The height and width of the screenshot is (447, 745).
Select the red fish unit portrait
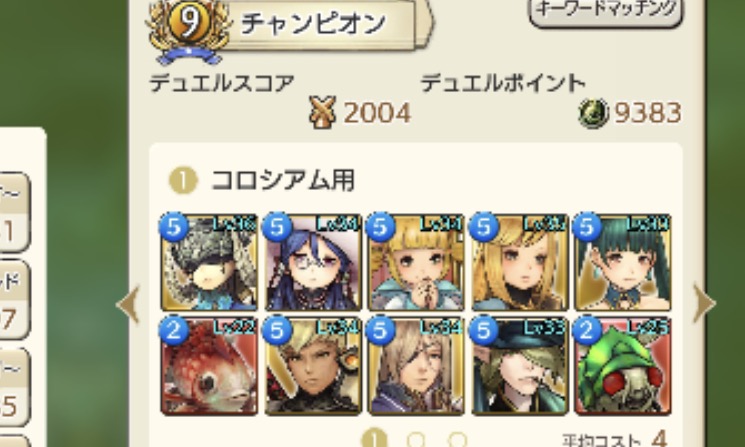(209, 366)
